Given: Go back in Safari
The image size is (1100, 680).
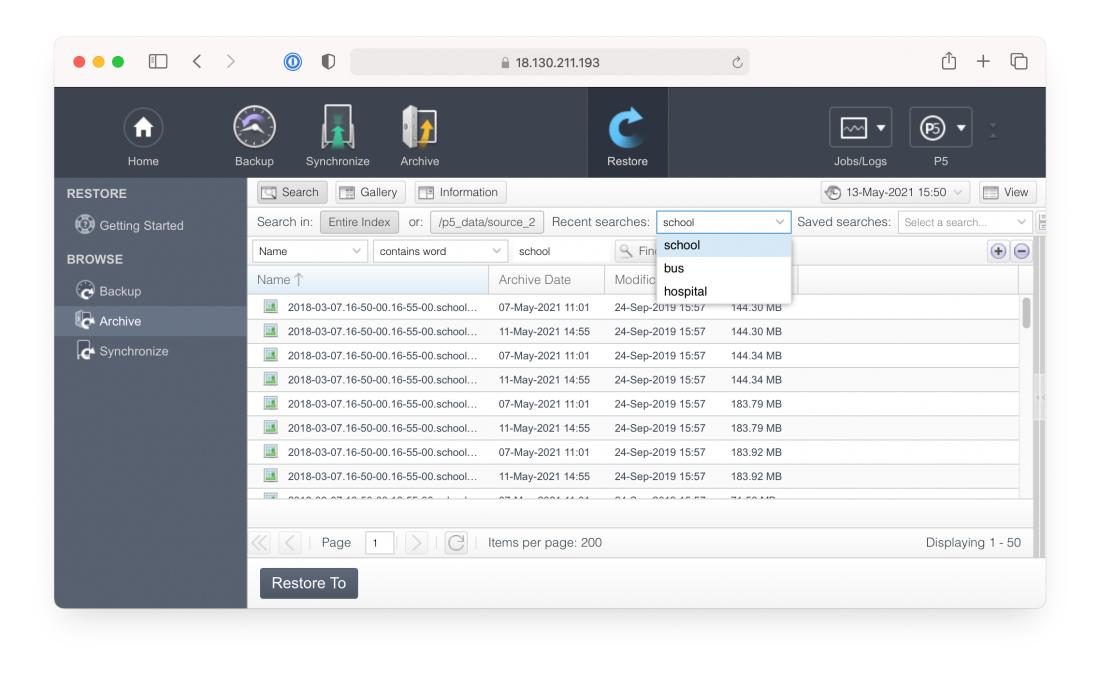Looking at the screenshot, I should [x=197, y=62].
